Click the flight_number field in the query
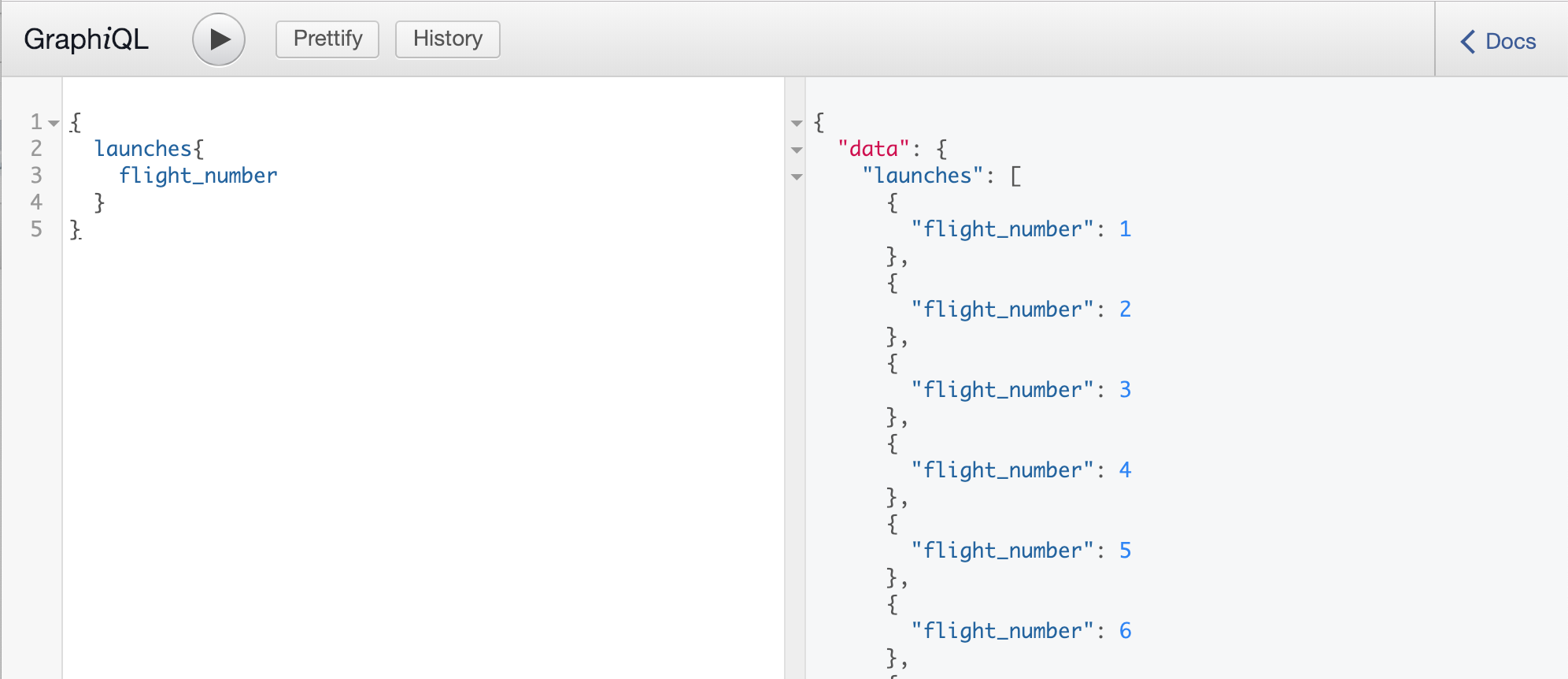 pyautogui.click(x=198, y=176)
